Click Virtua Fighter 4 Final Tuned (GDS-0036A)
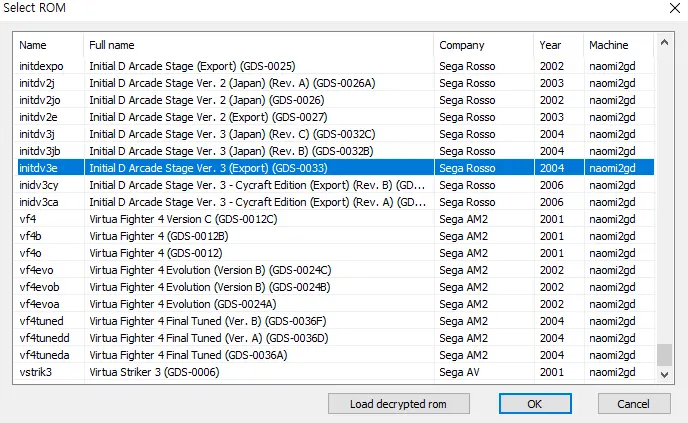 (188, 355)
